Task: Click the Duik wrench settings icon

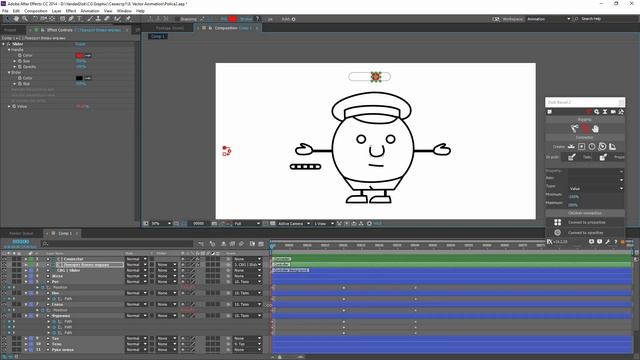Action: (x=608, y=242)
